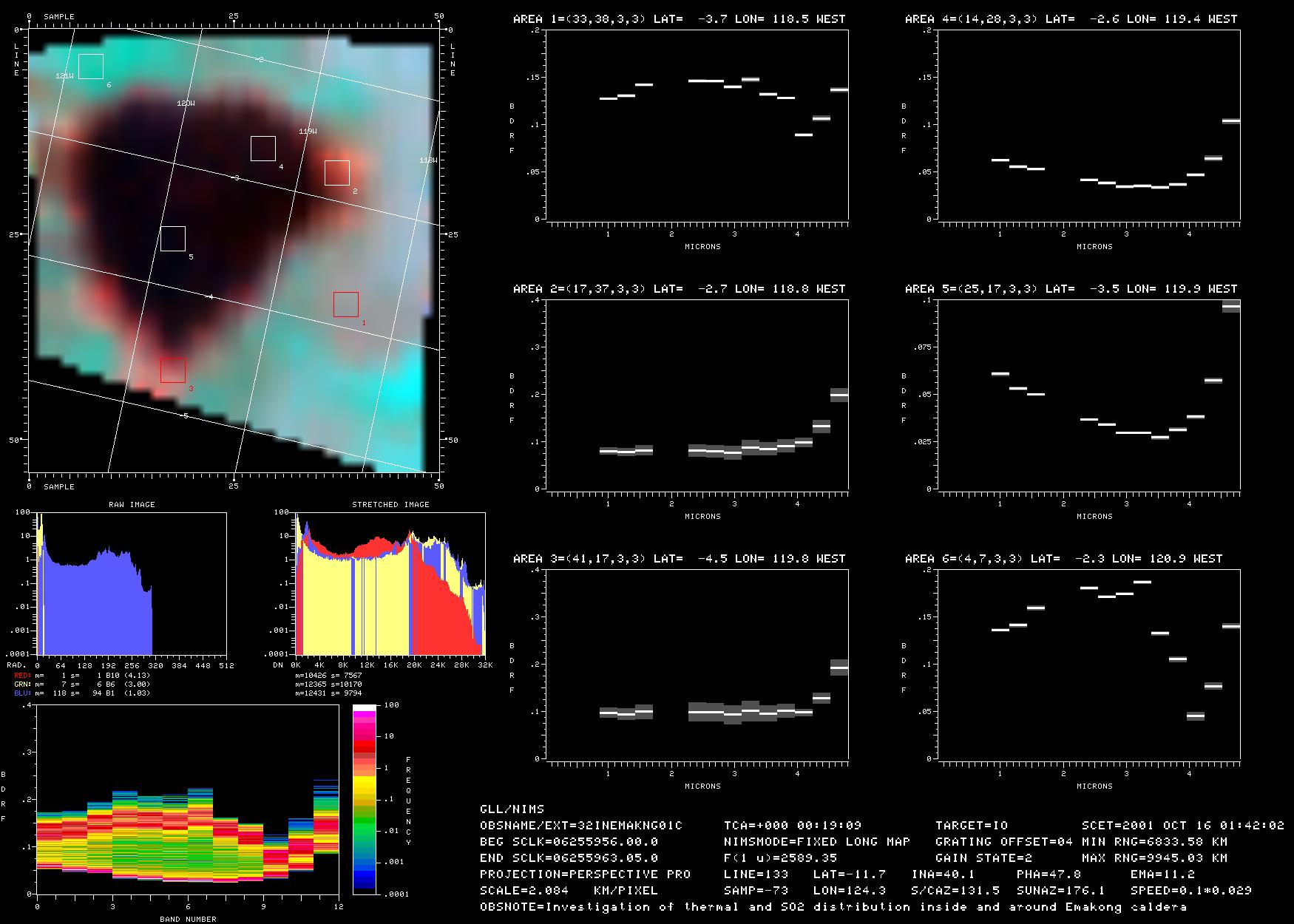Click the OBSNOTE description text line

(x=833, y=907)
